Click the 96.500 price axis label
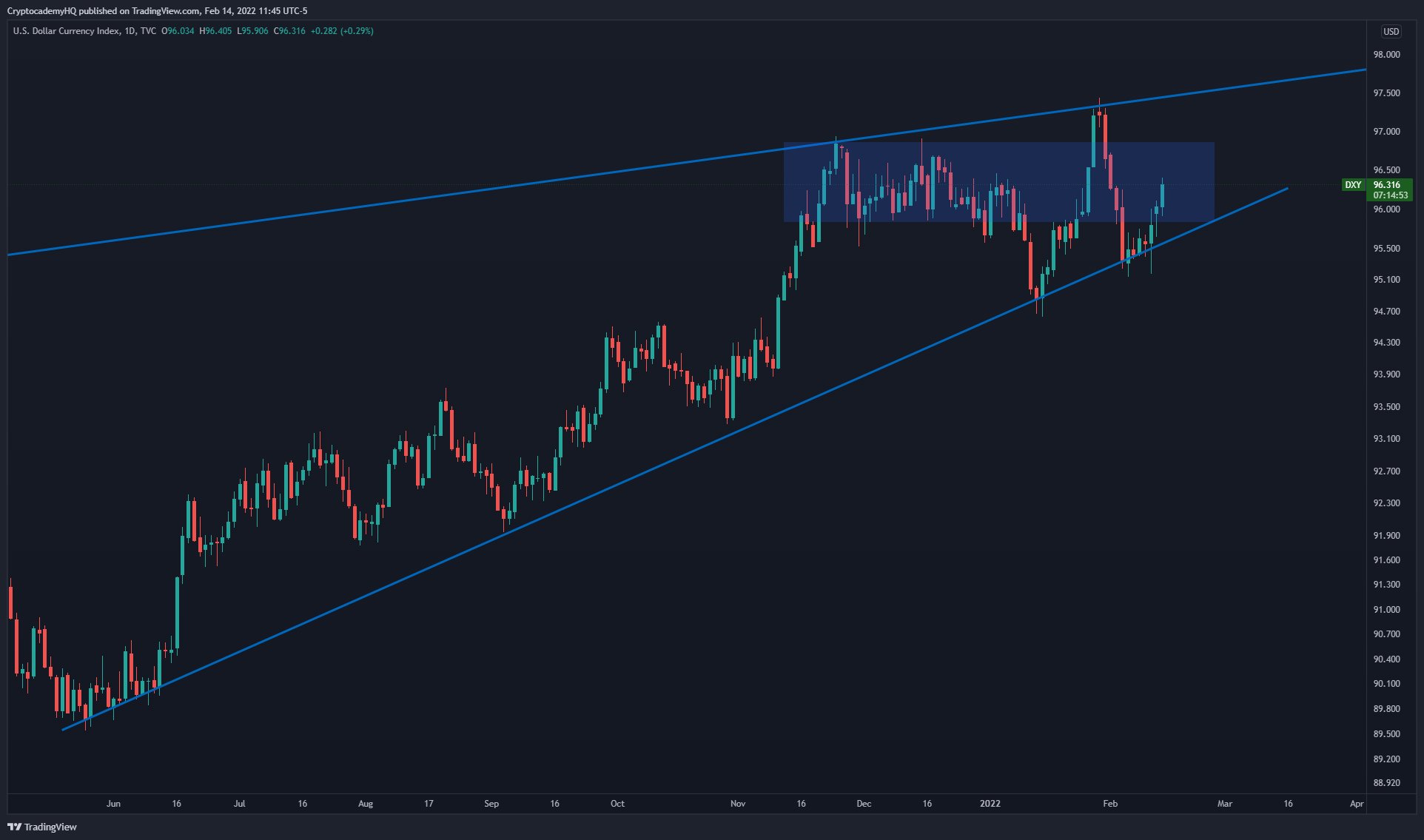The width and height of the screenshot is (1424, 840). (x=1386, y=170)
